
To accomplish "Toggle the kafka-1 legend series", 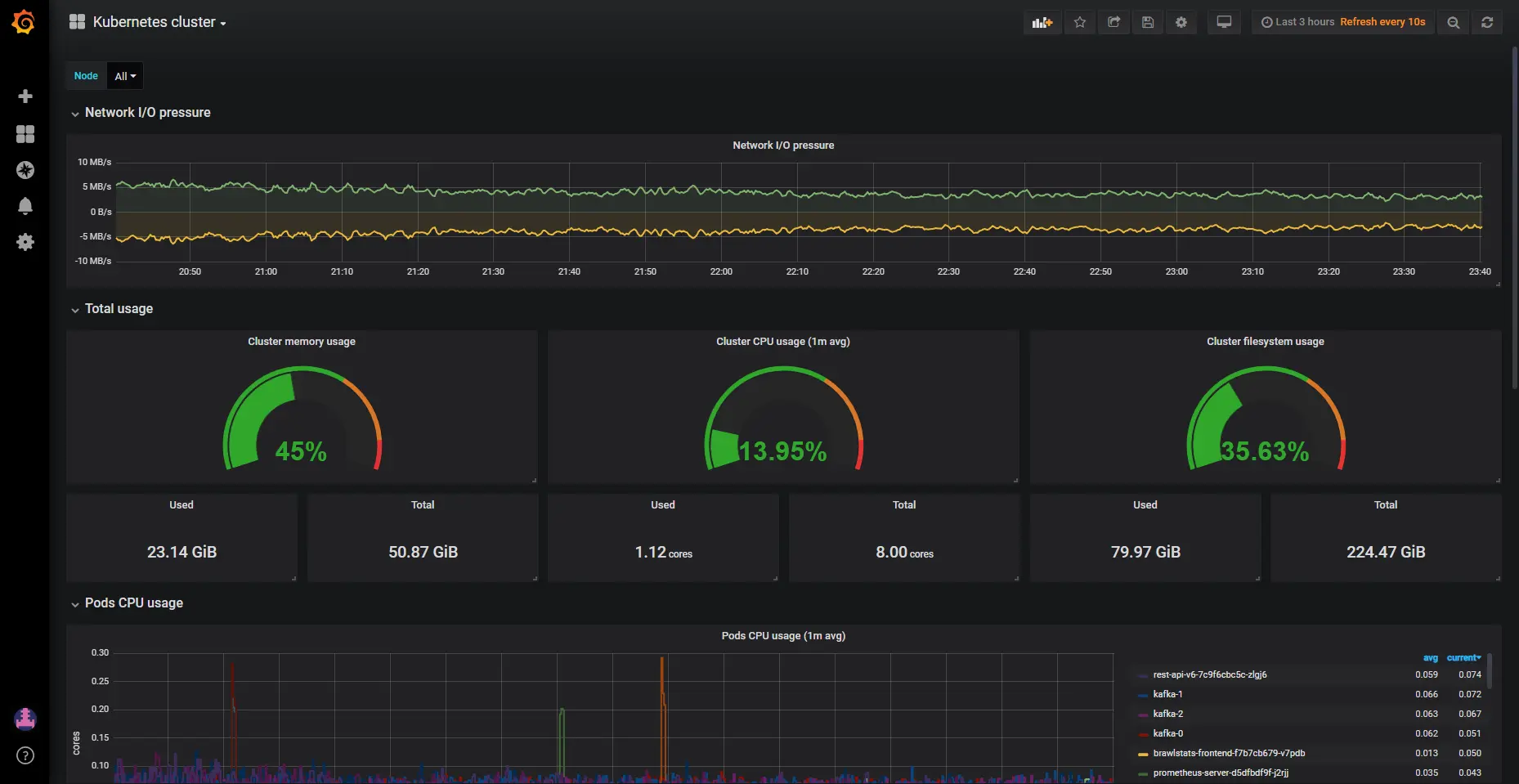I will [x=1167, y=695].
